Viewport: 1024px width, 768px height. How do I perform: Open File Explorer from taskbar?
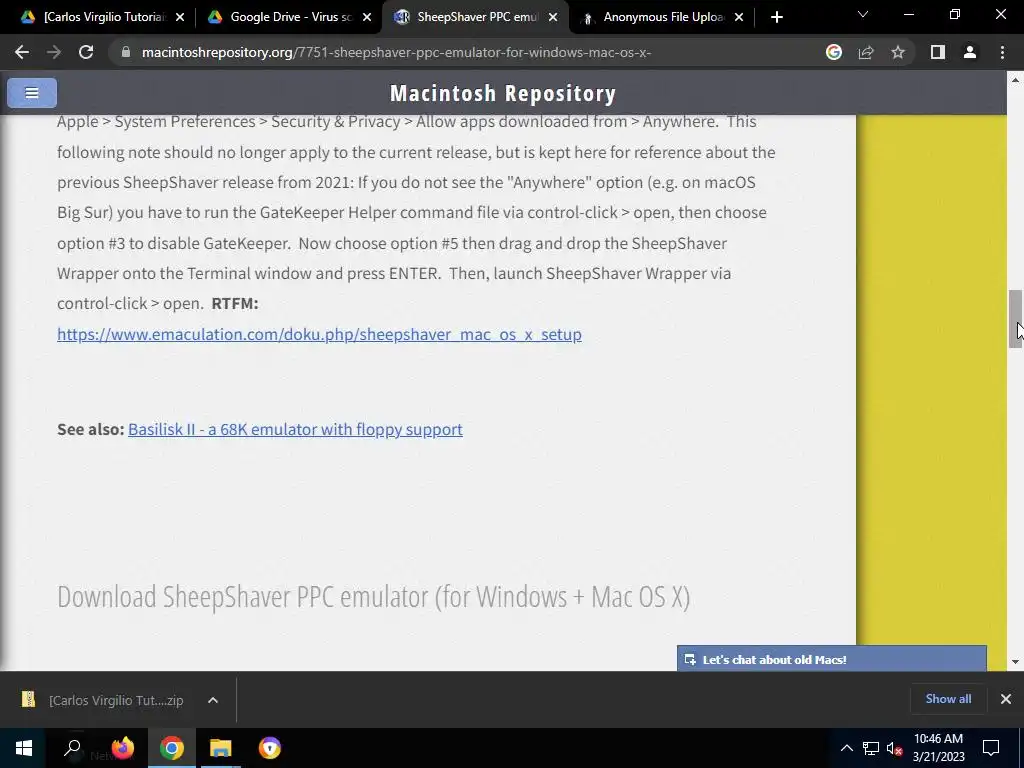[221, 748]
